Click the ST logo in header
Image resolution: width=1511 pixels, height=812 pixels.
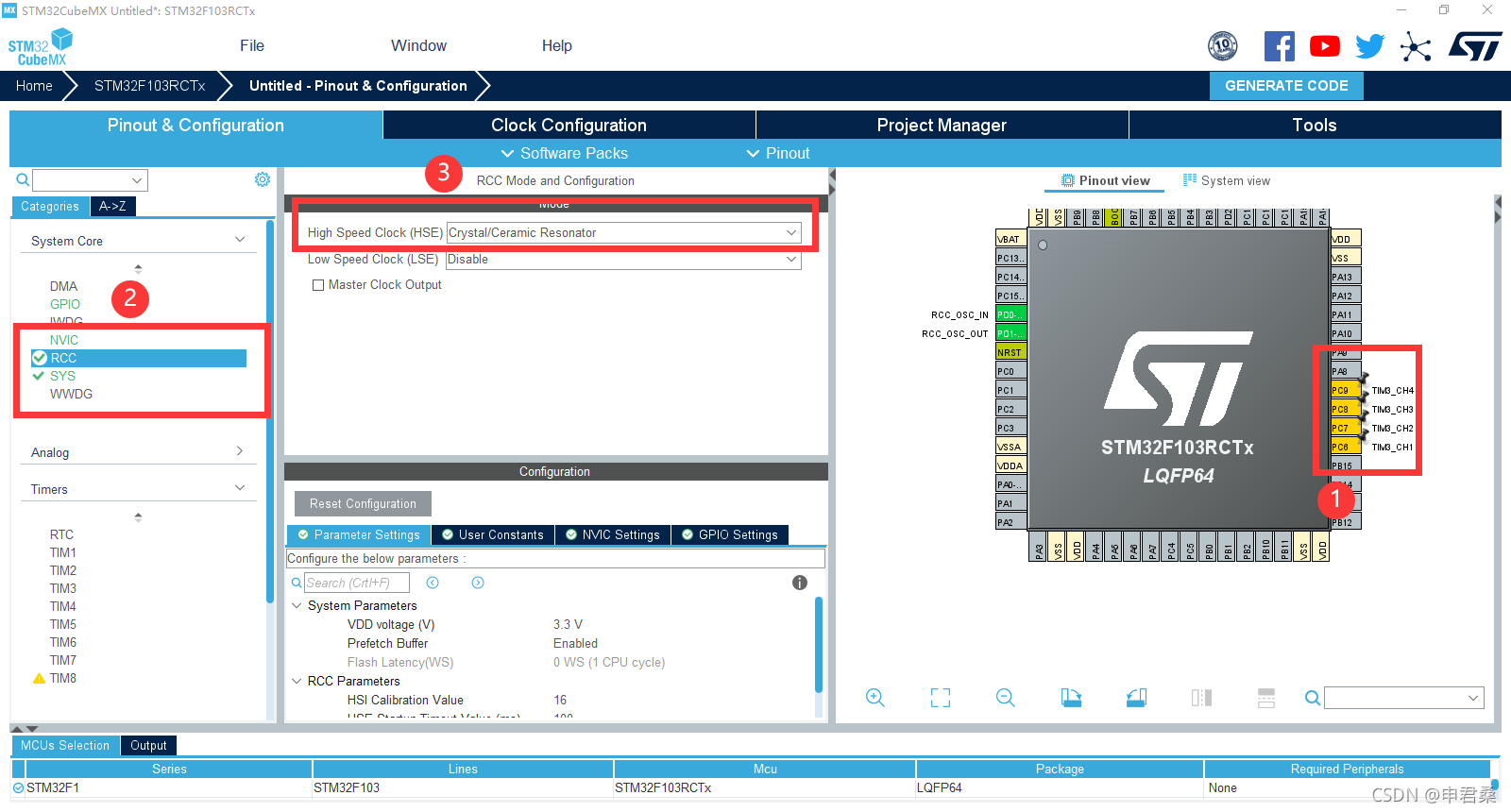[x=1475, y=46]
